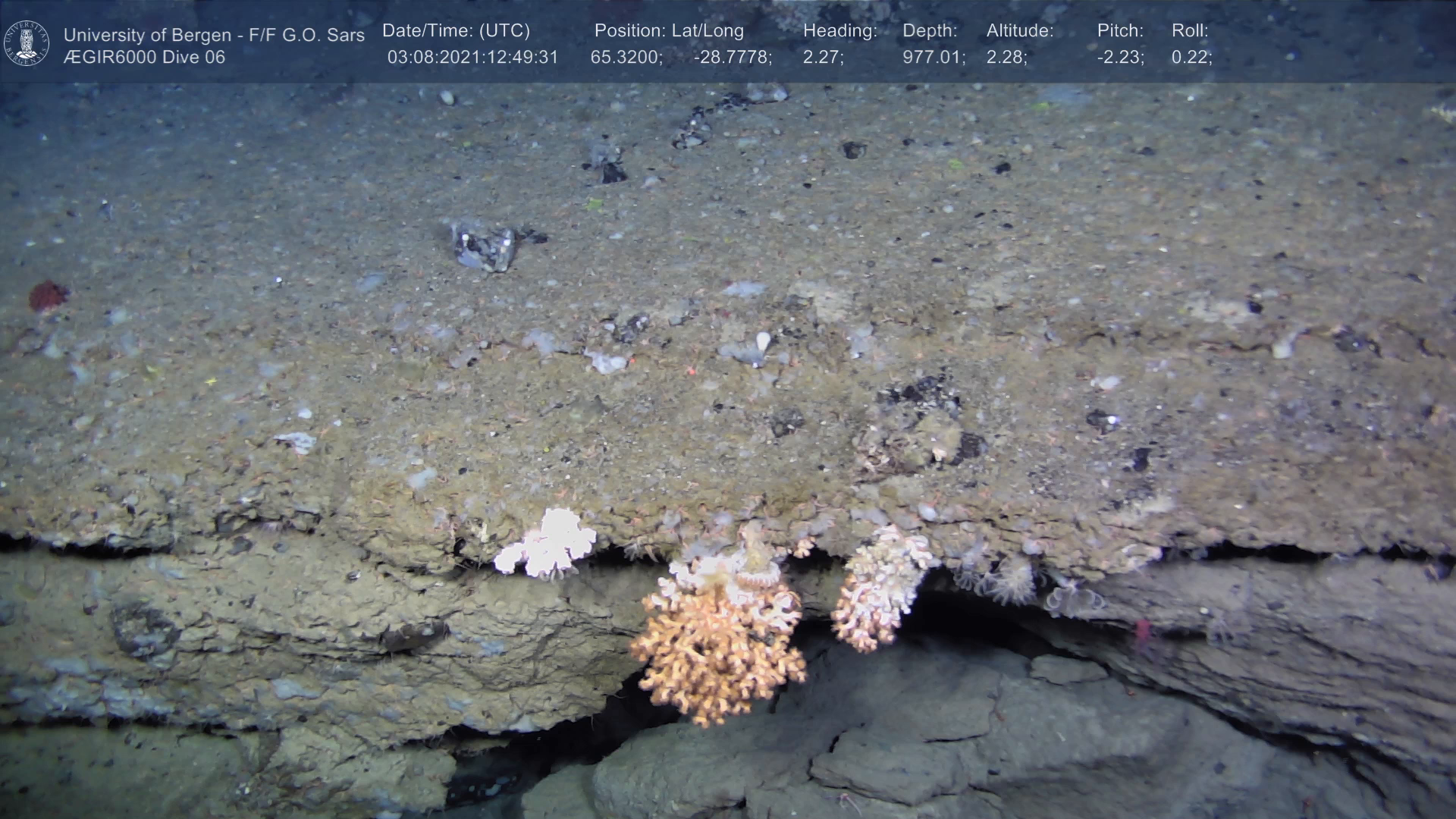Click the bright white coral on ledge
Image resolution: width=1456 pixels, height=819 pixels.
coord(548,543)
